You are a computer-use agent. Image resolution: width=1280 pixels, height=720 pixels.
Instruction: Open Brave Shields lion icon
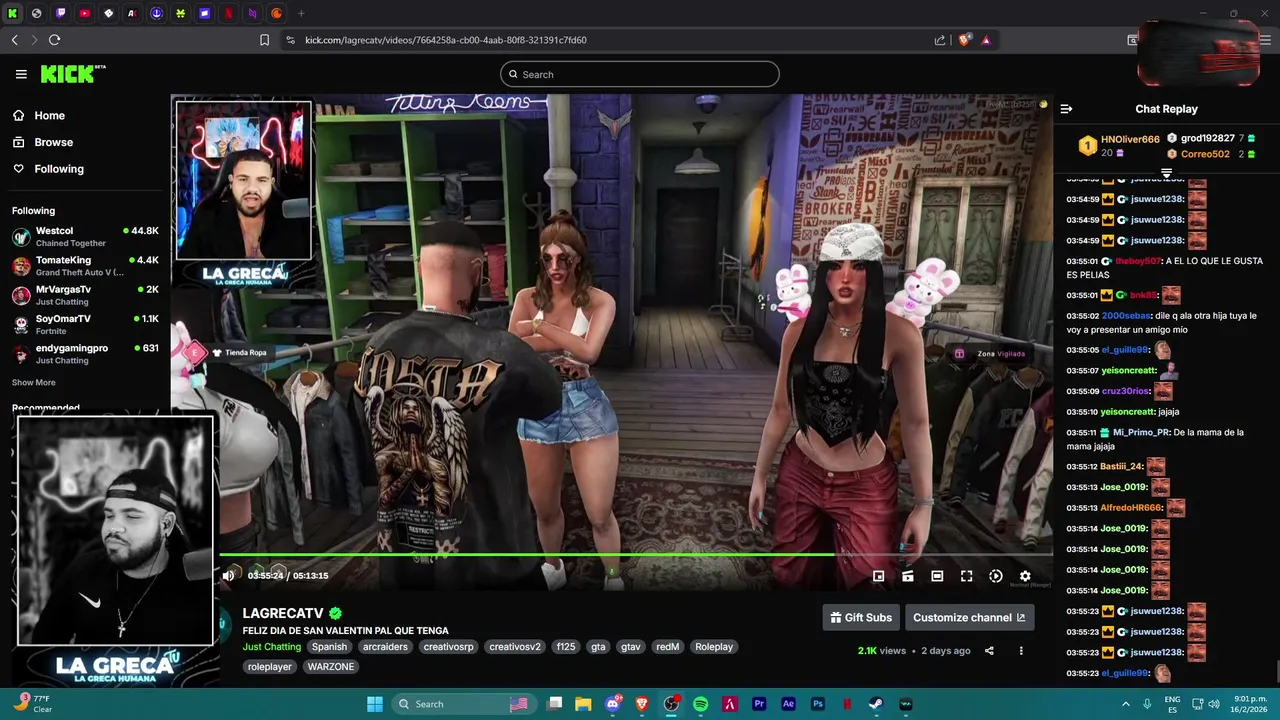[964, 40]
